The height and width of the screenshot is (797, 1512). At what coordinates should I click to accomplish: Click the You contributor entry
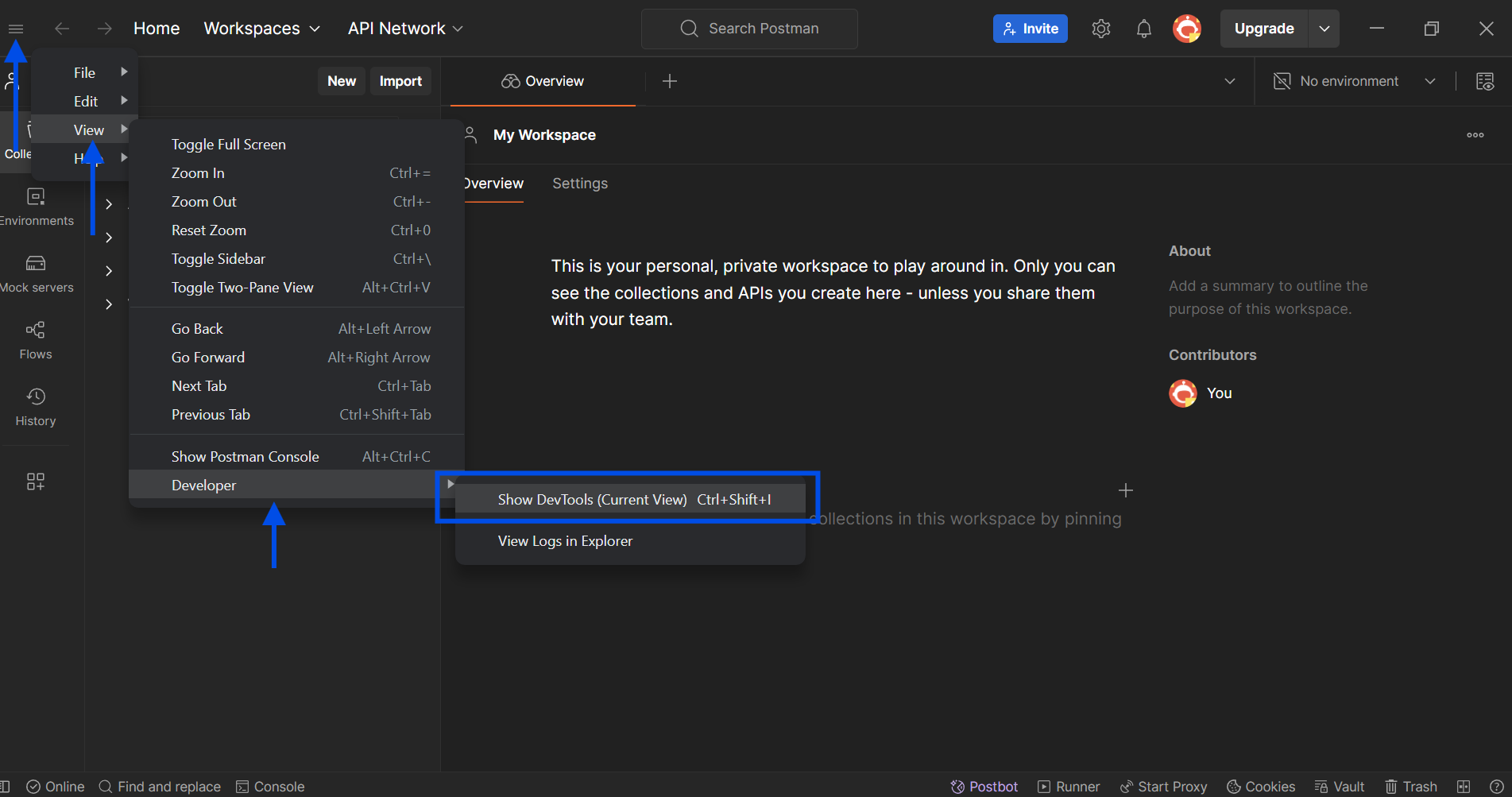[x=1201, y=393]
